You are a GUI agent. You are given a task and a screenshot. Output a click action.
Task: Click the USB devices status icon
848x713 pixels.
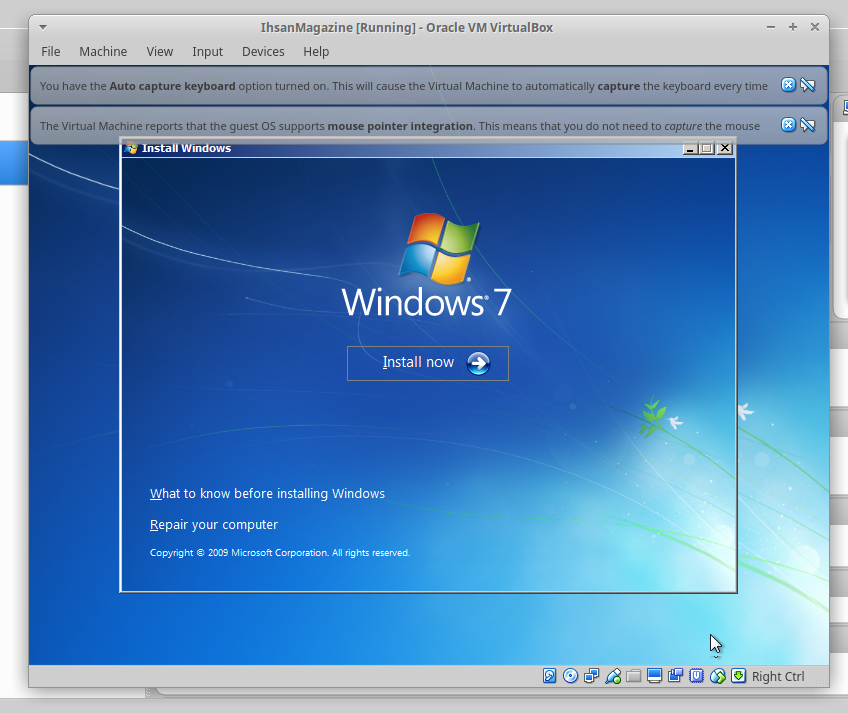point(613,676)
